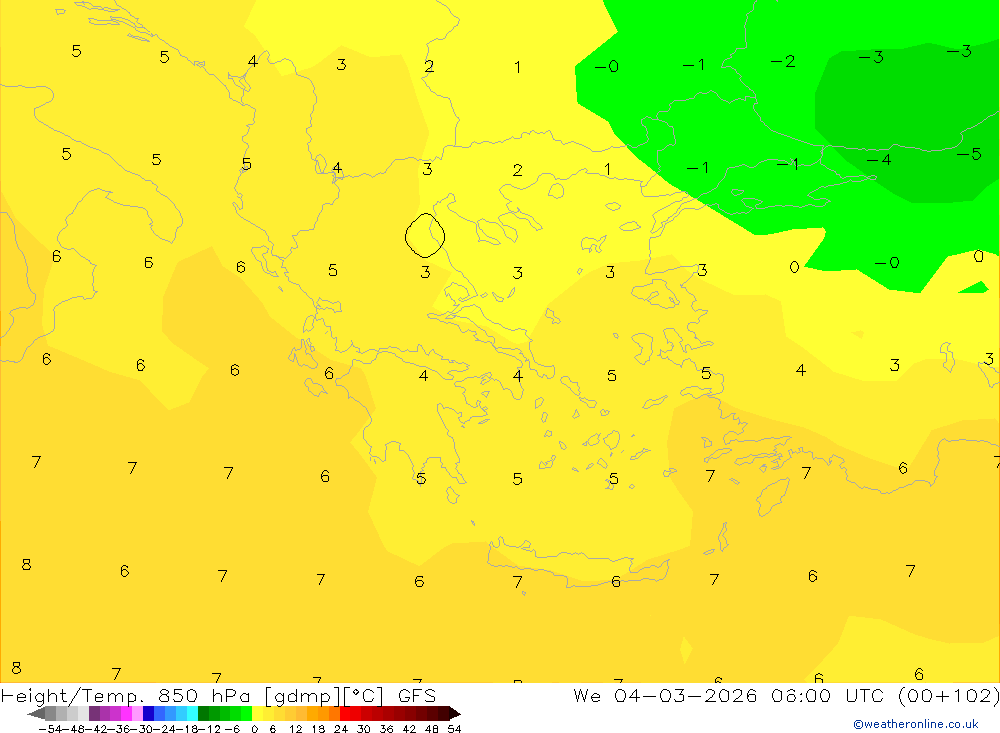Click the "Height/Temp. 850 hPa" chart title

[x=126, y=696]
